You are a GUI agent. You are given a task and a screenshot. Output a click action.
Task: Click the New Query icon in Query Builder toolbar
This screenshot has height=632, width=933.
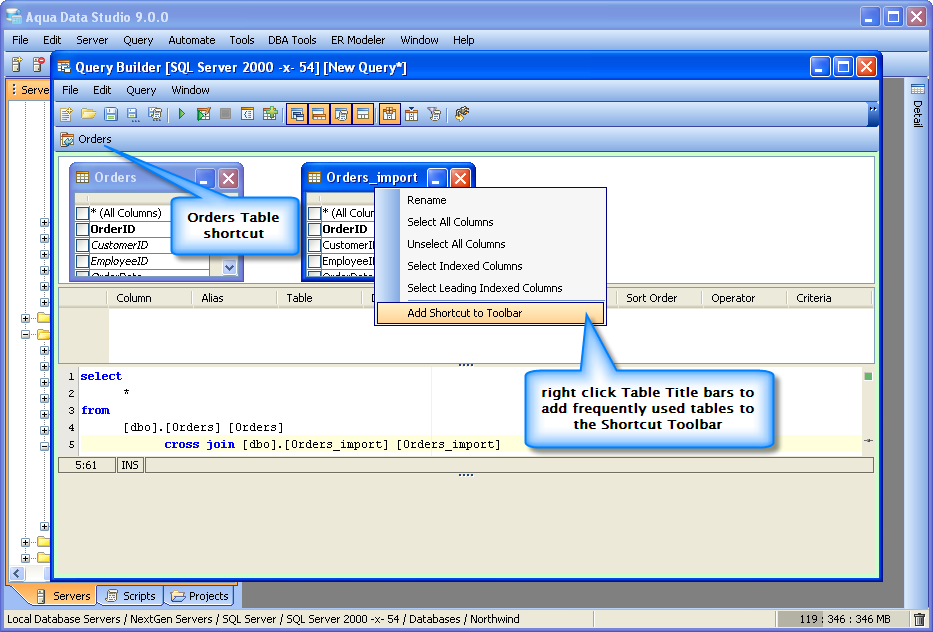66,114
